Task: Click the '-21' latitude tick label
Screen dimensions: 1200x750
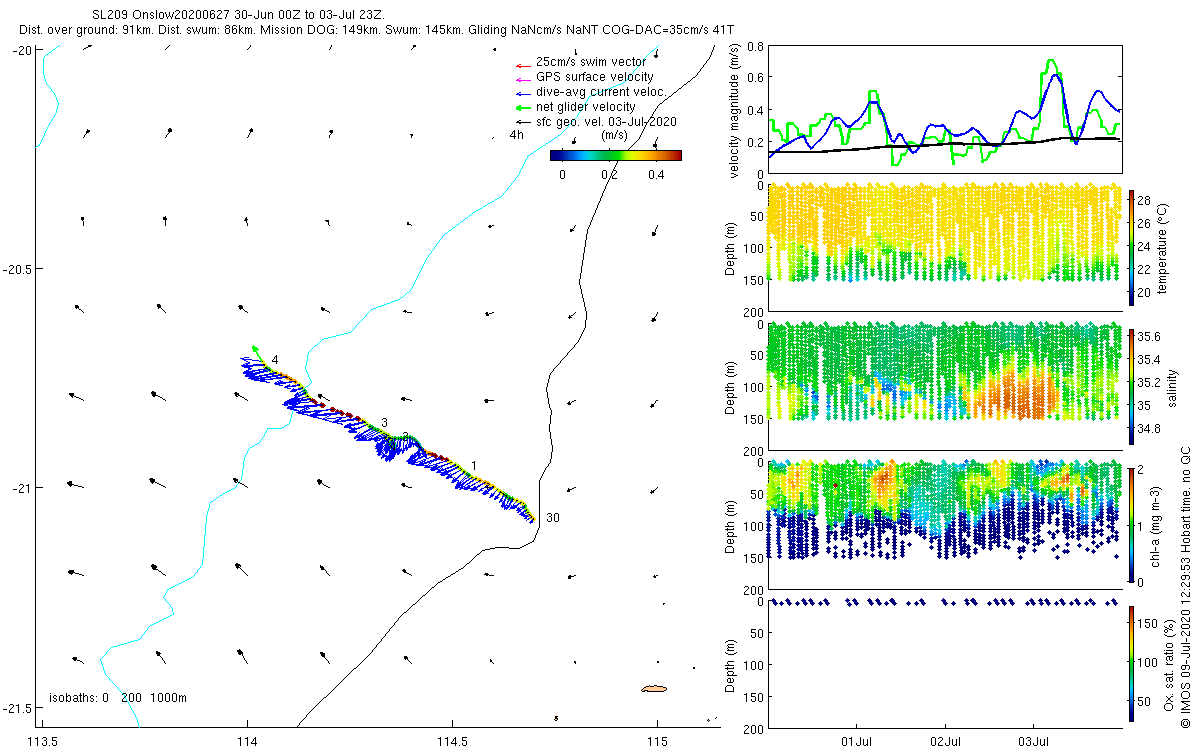Action: 21,488
